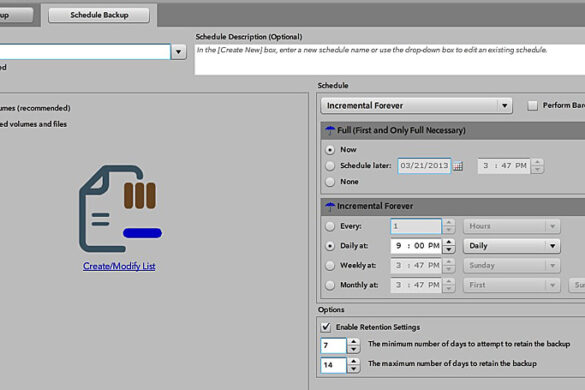Click the Weekly at 3:47 PM time field

click(x=416, y=265)
